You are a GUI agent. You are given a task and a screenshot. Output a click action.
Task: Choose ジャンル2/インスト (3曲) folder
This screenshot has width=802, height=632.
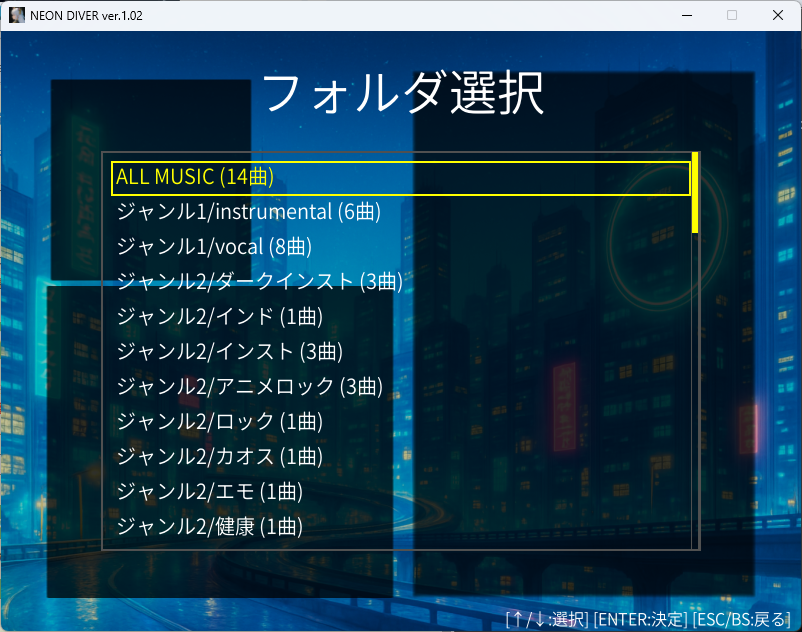coord(230,351)
